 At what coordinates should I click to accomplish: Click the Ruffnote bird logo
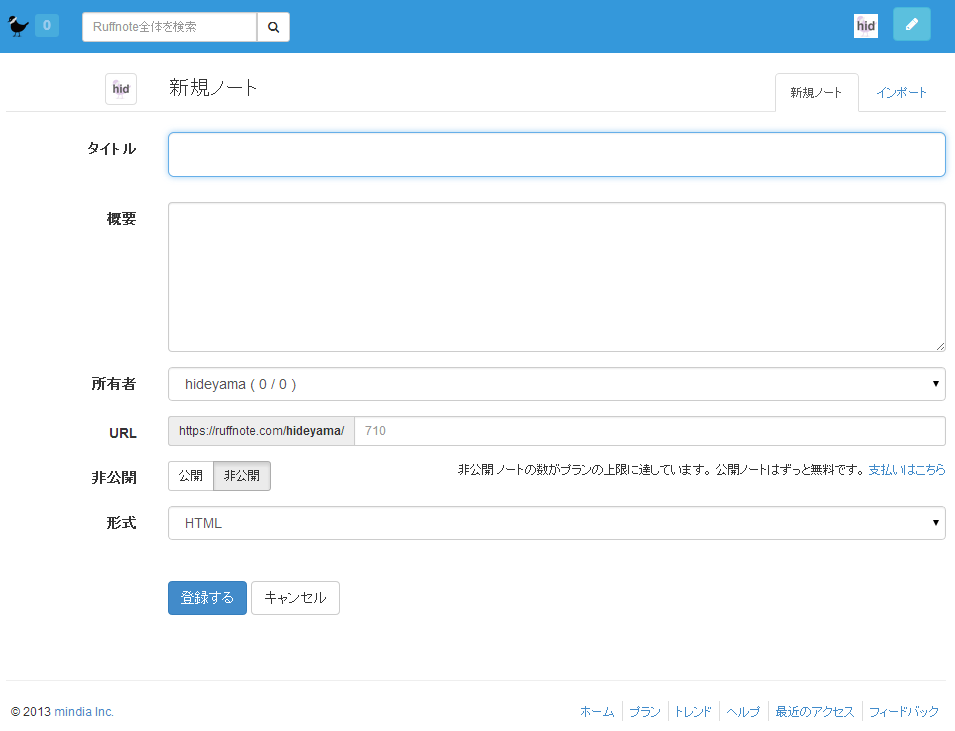(x=18, y=26)
